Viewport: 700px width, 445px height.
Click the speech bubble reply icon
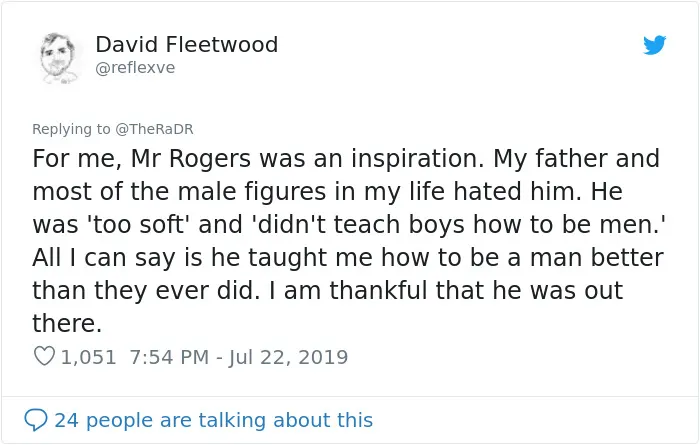(36, 420)
